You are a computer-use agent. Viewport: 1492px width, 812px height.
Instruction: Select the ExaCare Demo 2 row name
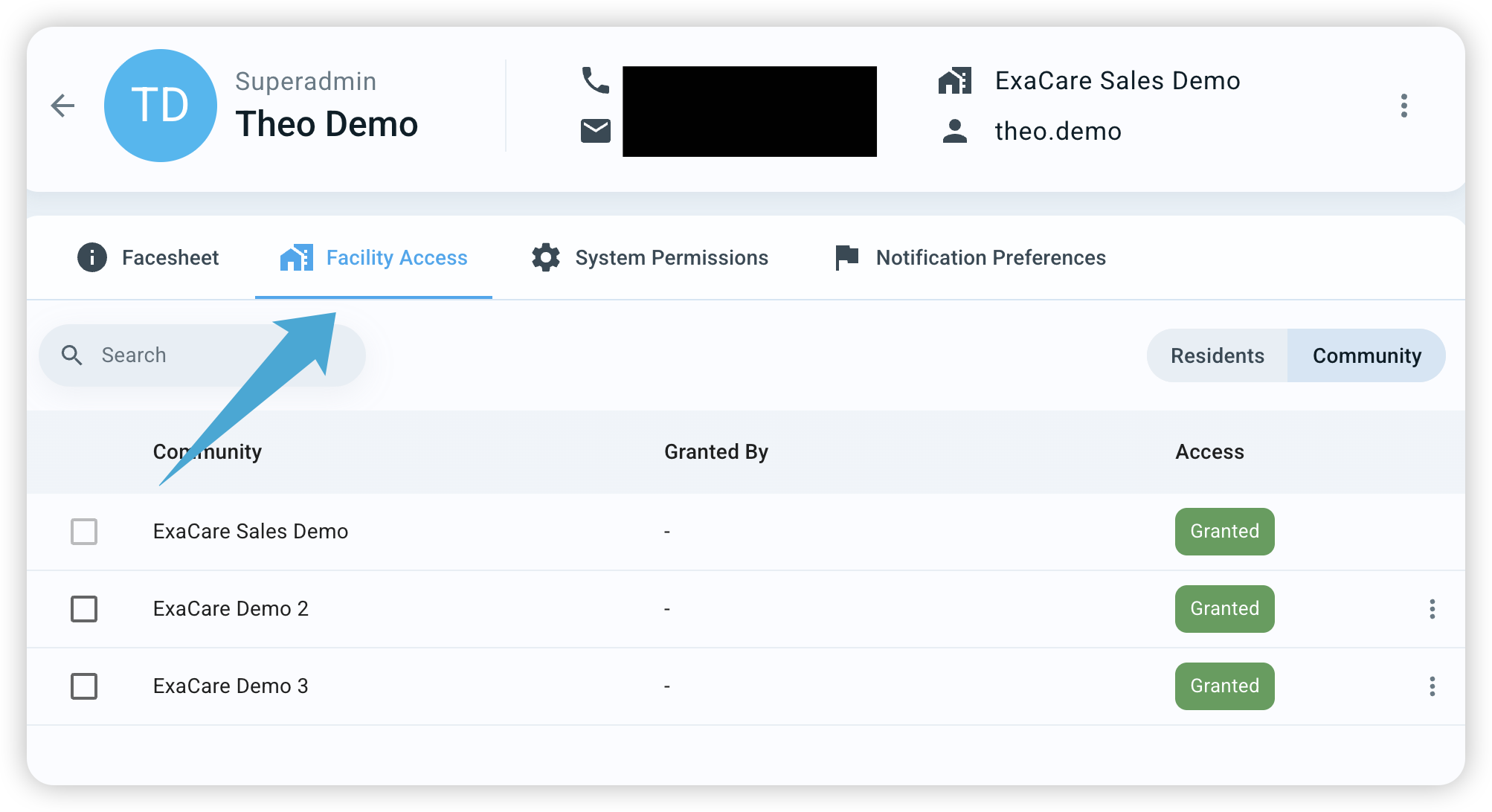[x=231, y=609]
